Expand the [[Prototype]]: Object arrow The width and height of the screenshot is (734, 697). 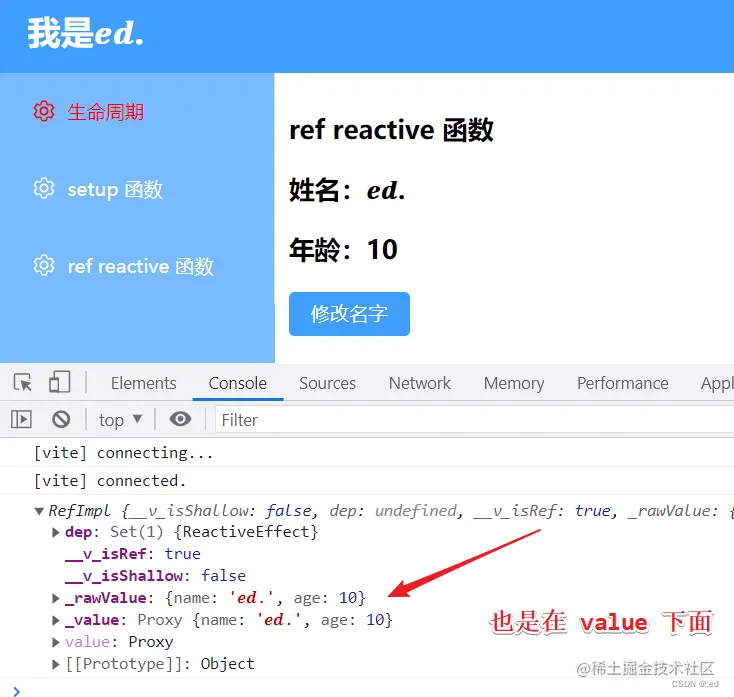click(56, 664)
